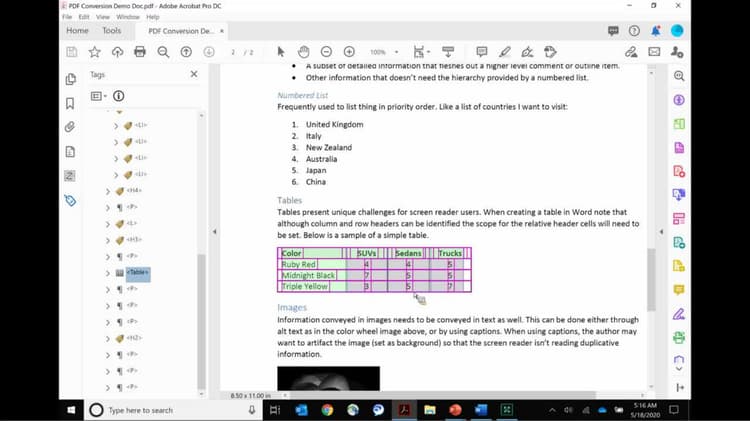The height and width of the screenshot is (421, 750).
Task: Open notifications bell icon
Action: click(x=656, y=31)
